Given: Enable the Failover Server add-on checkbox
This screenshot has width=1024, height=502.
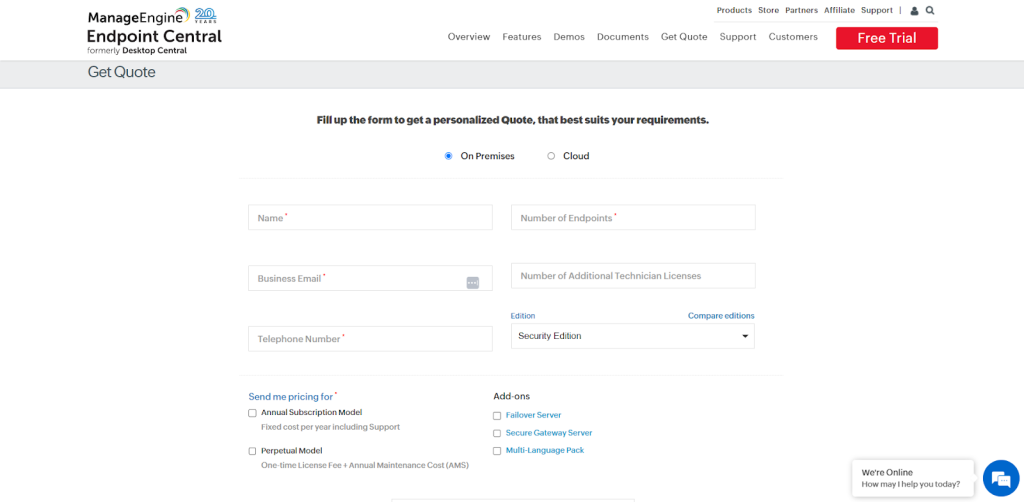Looking at the screenshot, I should point(497,416).
